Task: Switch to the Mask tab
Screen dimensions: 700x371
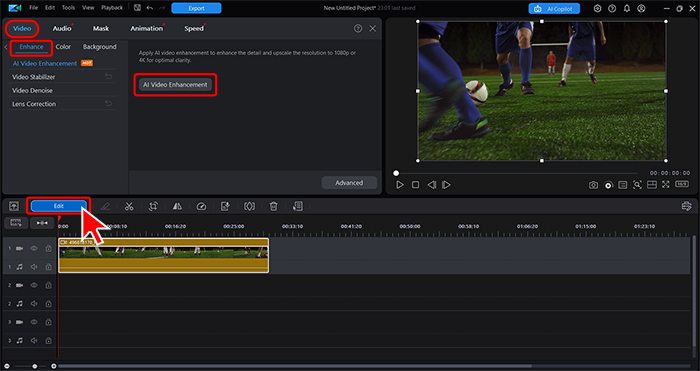Action: (101, 29)
